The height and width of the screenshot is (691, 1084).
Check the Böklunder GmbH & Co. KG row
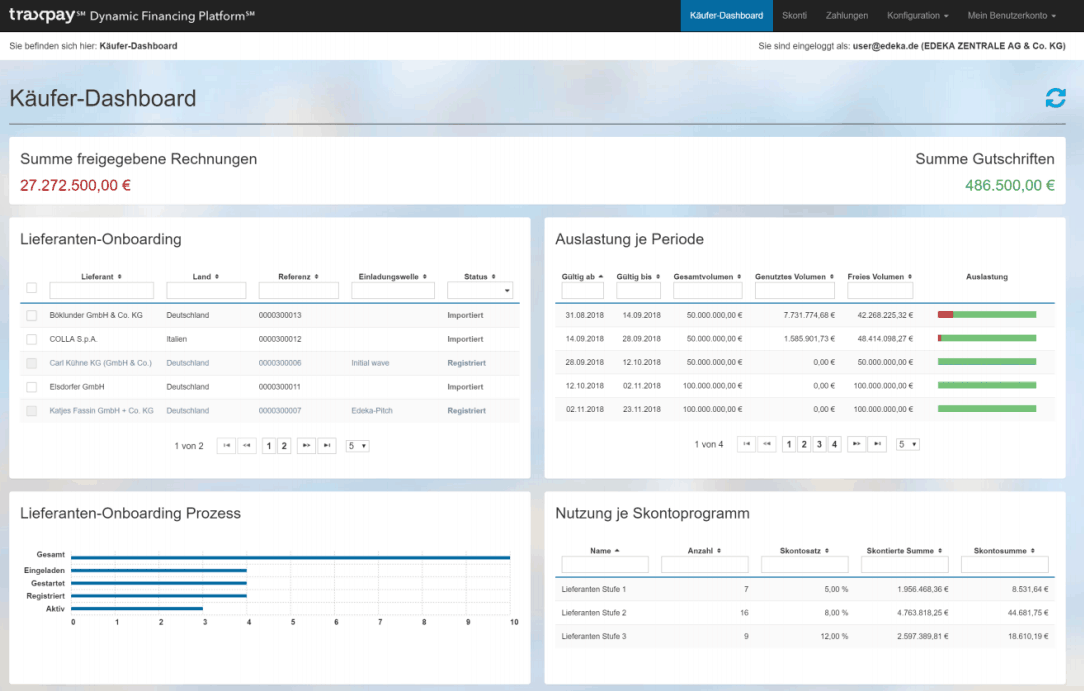point(32,315)
